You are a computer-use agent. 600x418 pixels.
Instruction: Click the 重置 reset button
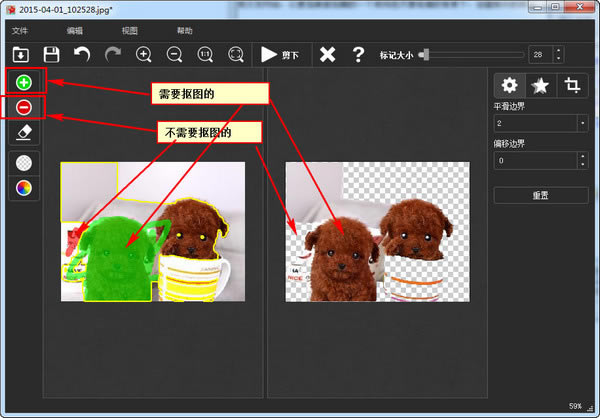tap(541, 195)
